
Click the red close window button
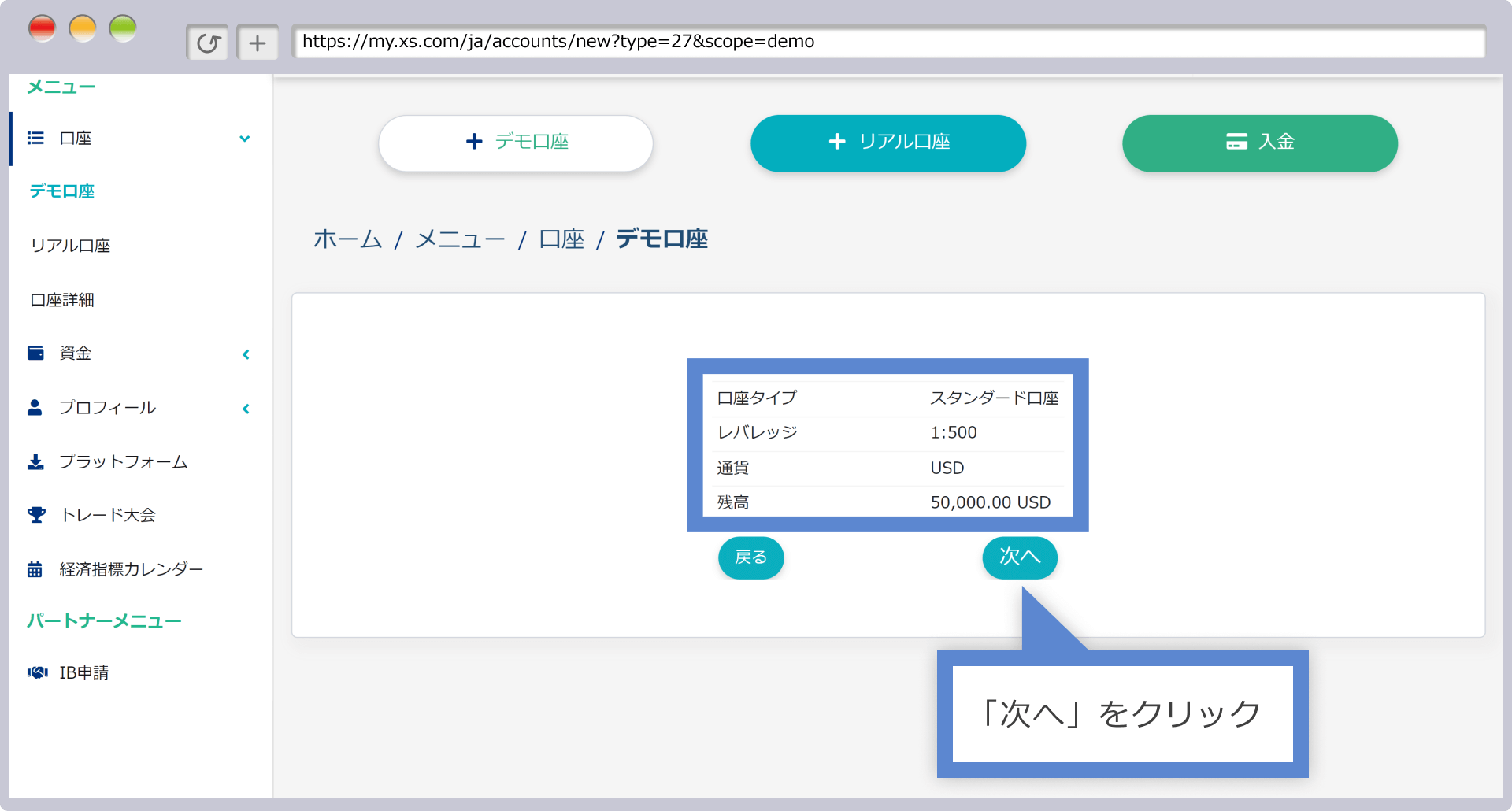coord(42,29)
